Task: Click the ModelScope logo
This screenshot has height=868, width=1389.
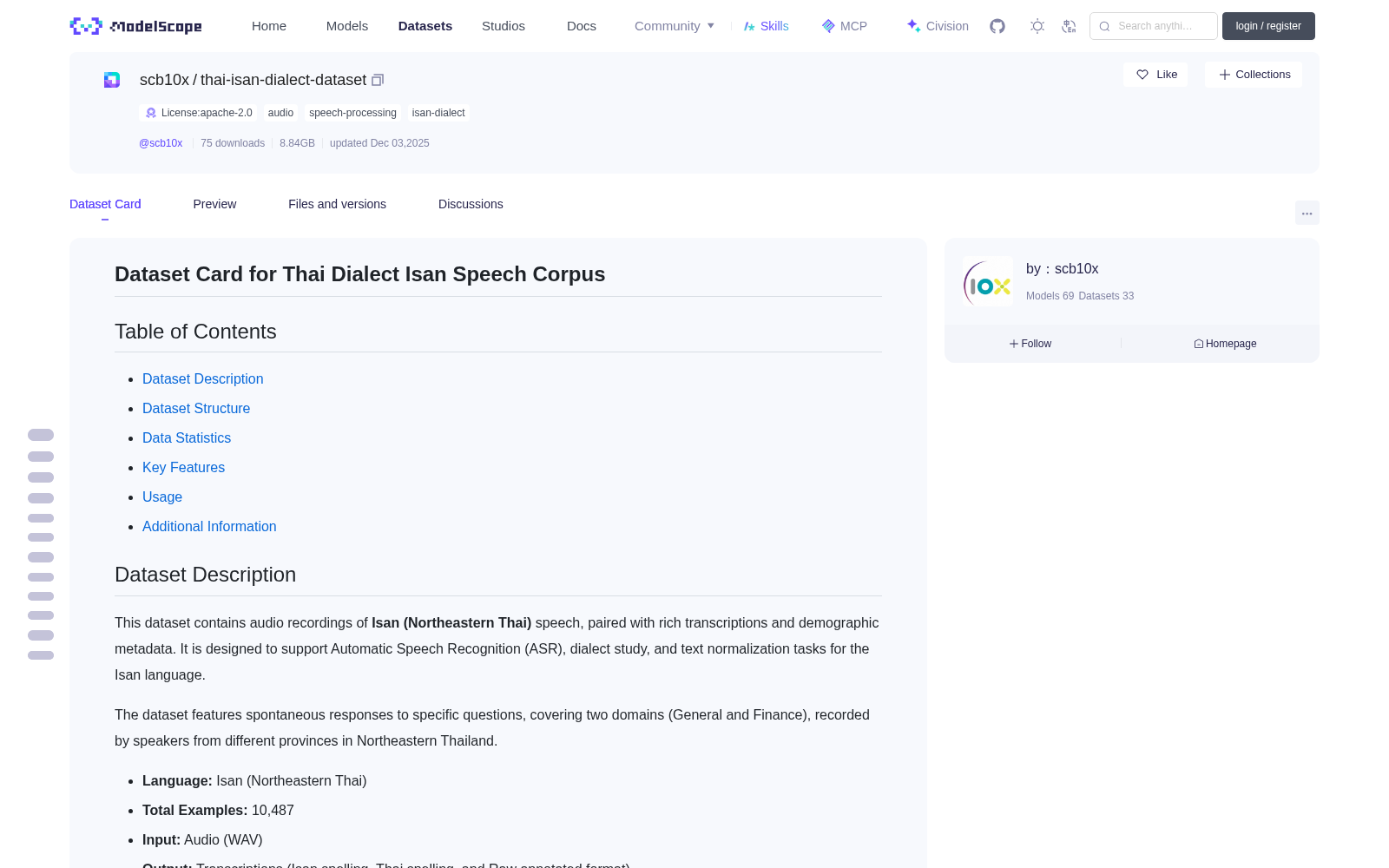Action: 136,26
